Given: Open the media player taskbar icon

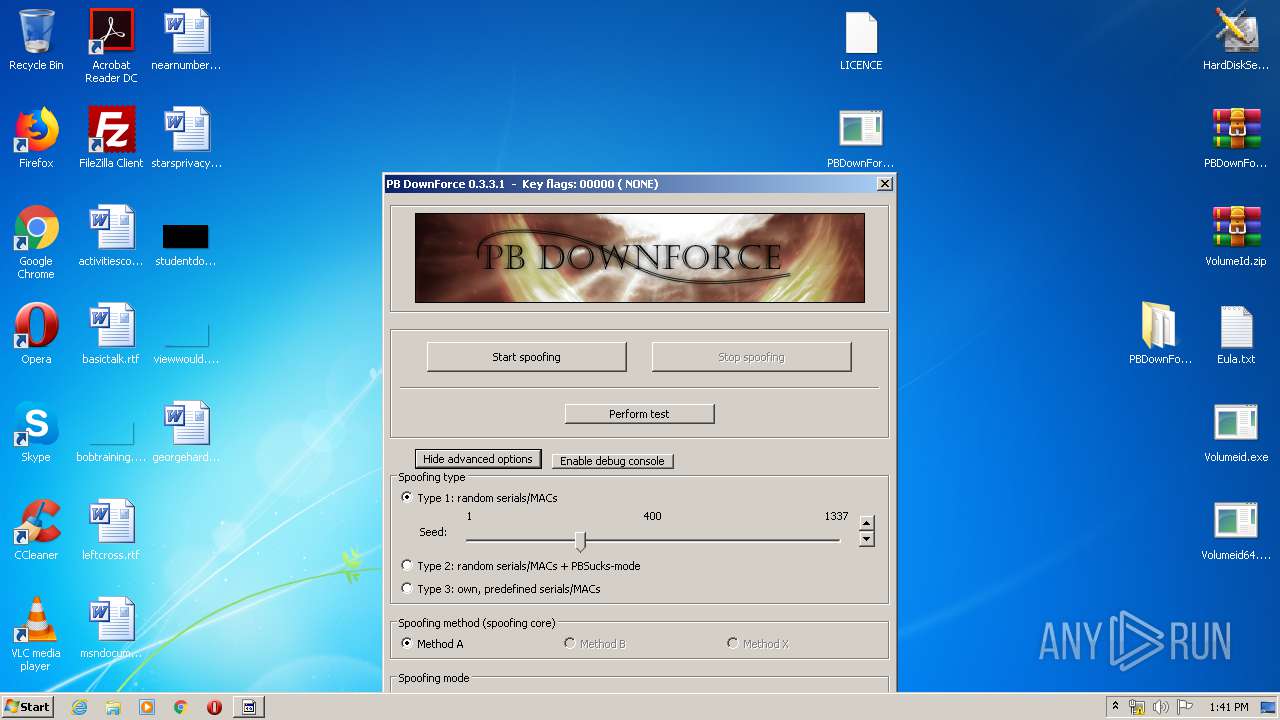Looking at the screenshot, I should pos(147,707).
